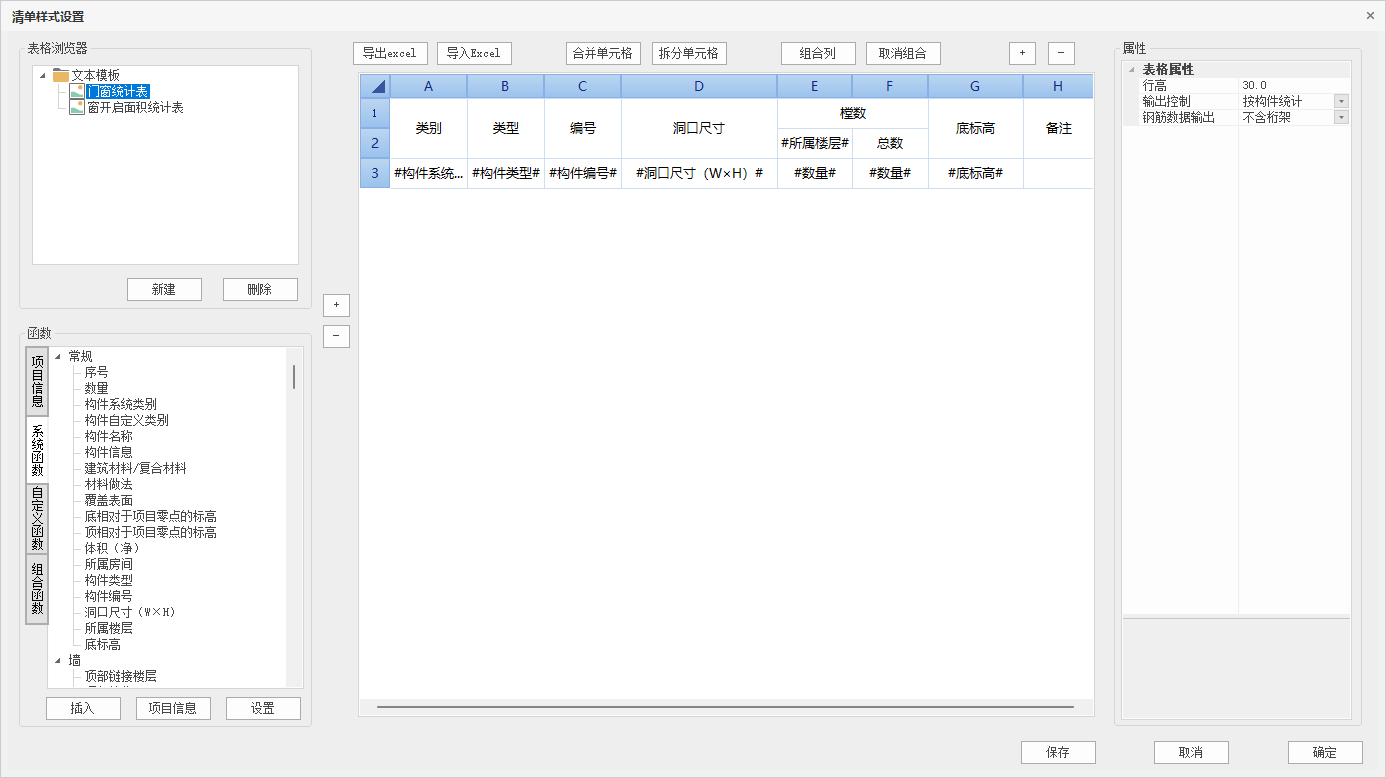The image size is (1386, 778).
Task: Click the 门窗统计表 template icon
Action: [x=77, y=91]
